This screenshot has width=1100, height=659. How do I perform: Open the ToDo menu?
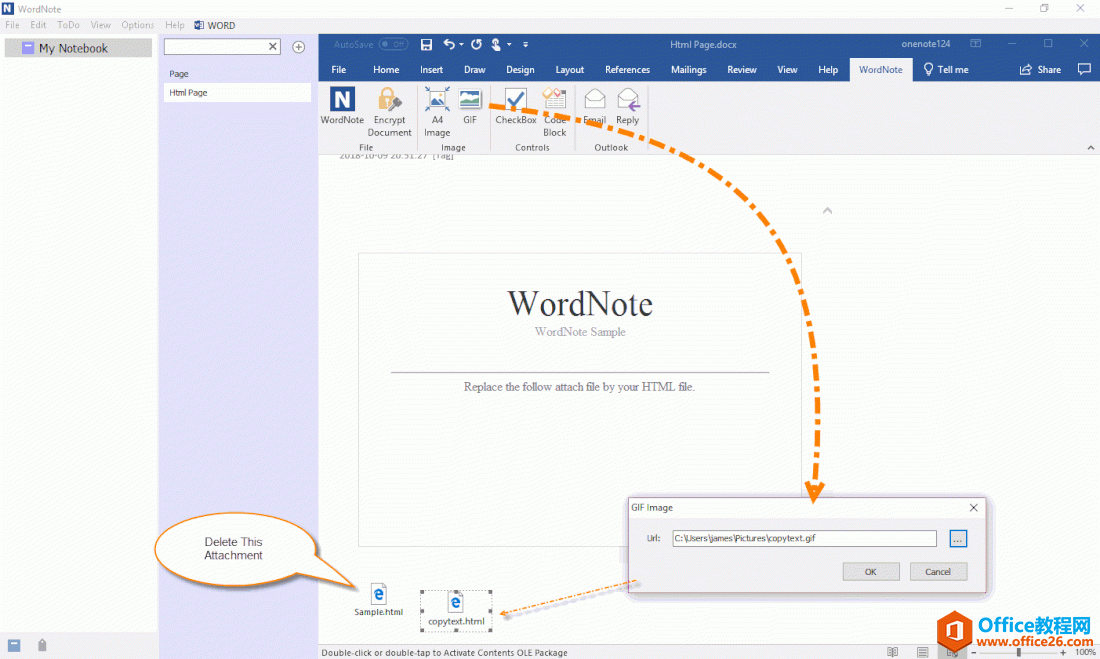pos(68,25)
